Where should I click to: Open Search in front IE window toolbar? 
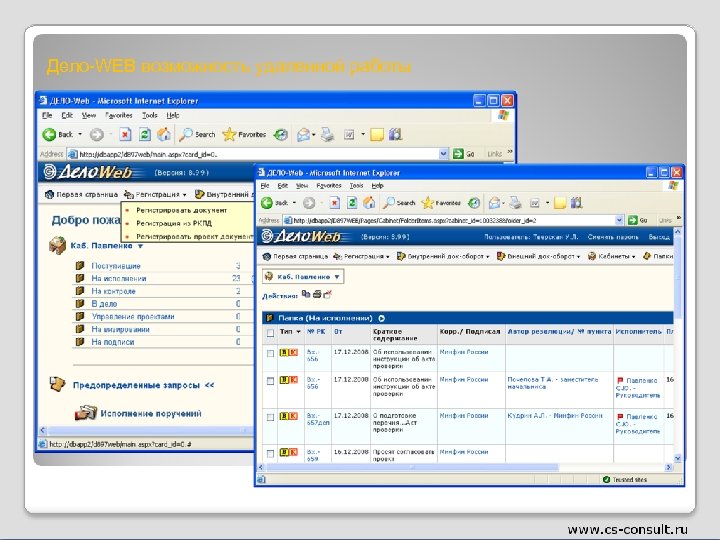(399, 202)
